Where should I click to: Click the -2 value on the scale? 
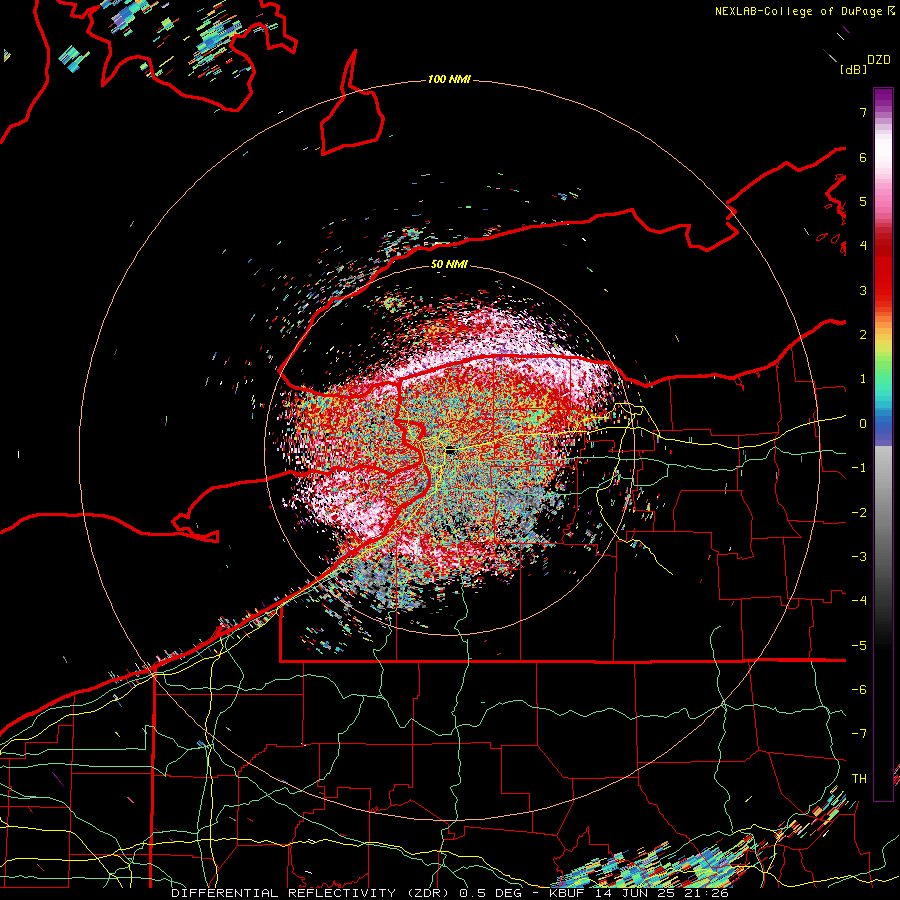[x=859, y=513]
